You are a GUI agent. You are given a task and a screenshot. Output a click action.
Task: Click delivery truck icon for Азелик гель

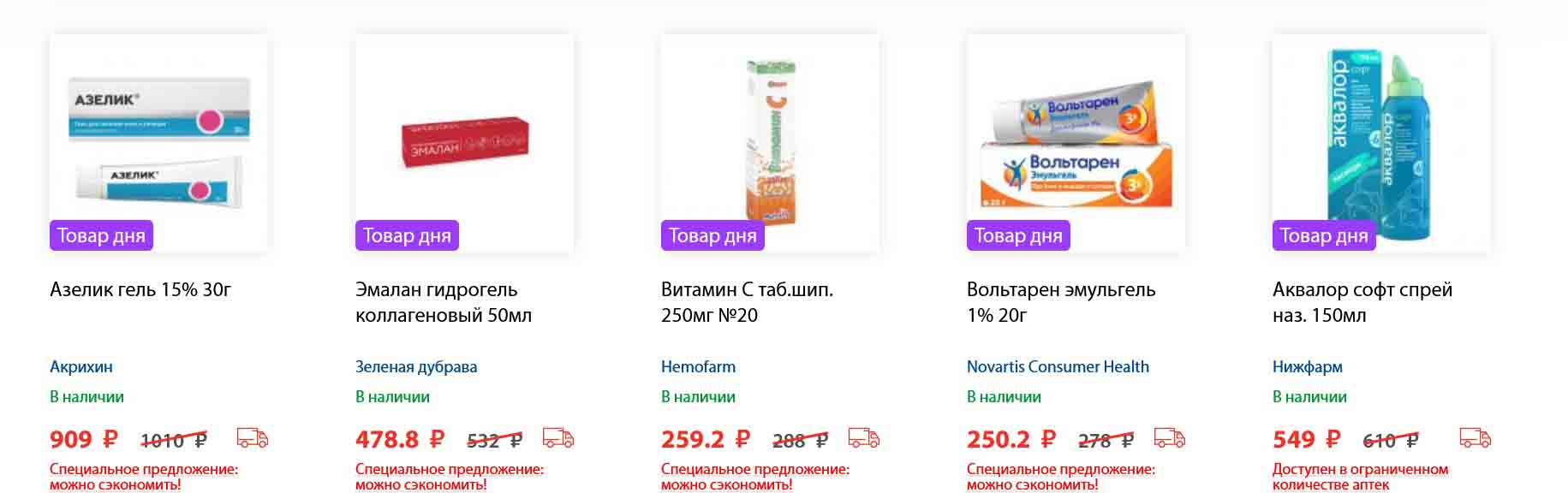252,438
